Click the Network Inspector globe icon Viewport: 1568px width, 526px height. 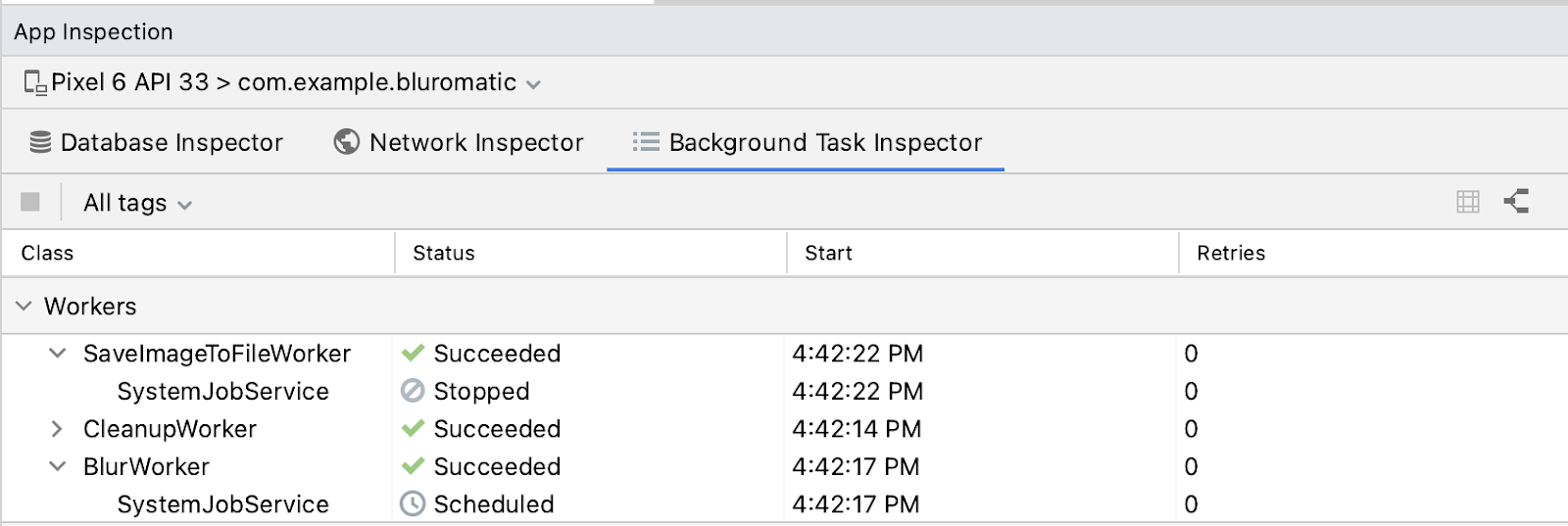pos(346,143)
